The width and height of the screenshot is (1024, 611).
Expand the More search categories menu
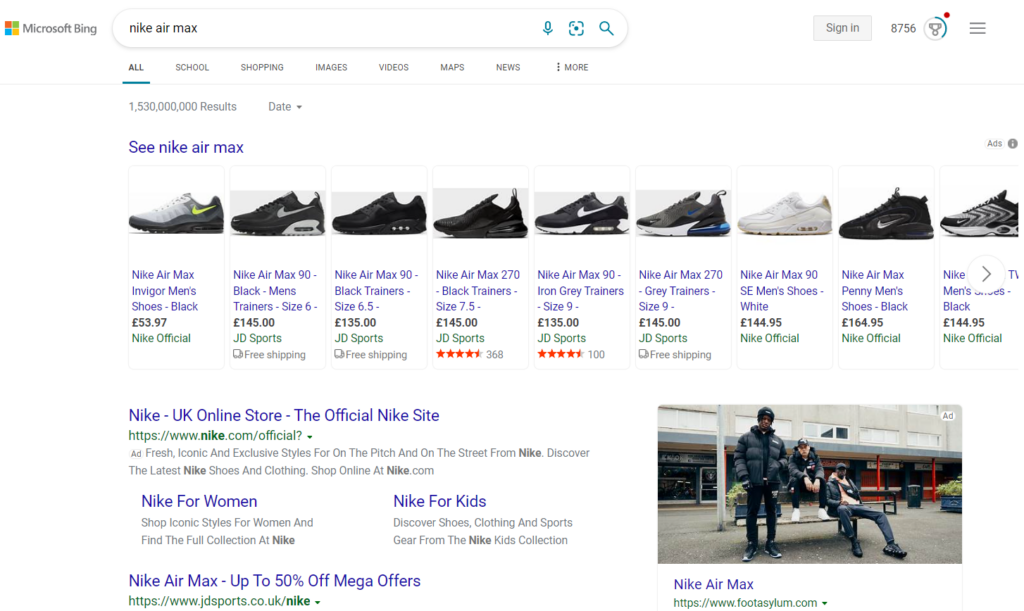[572, 68]
